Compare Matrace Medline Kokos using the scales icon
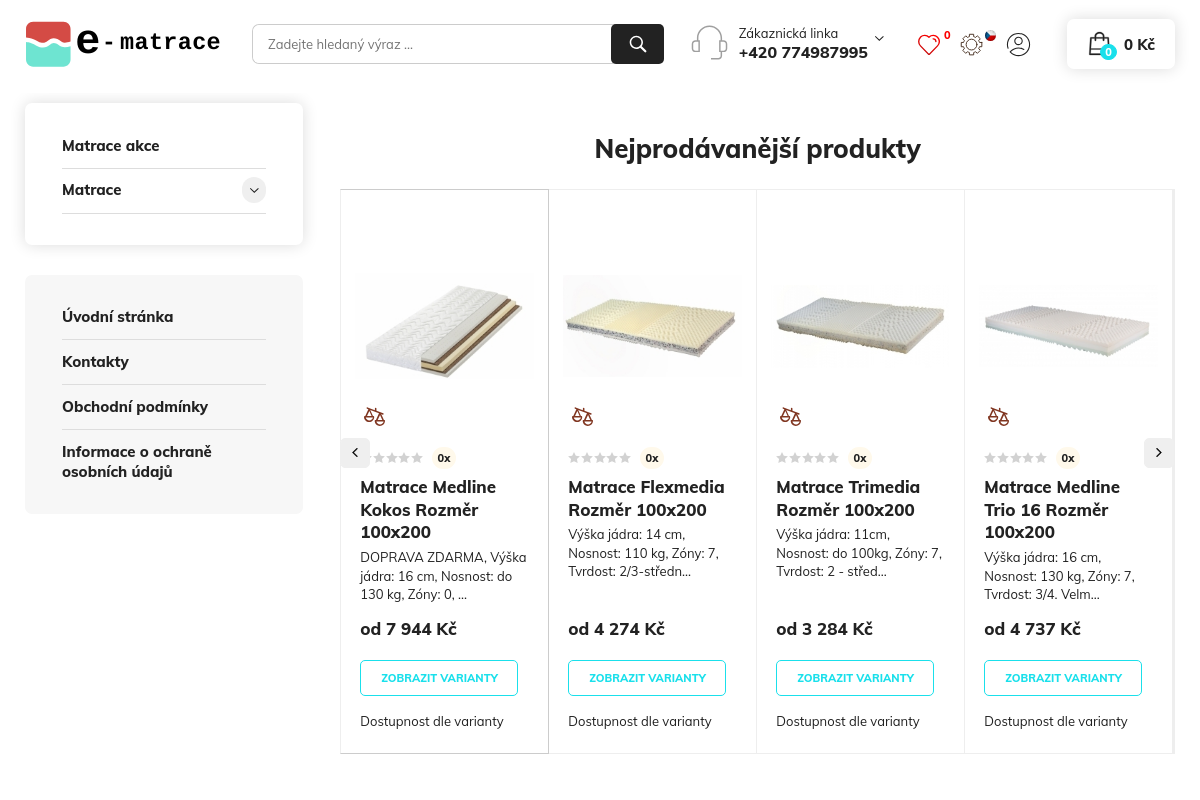Image resolution: width=1200 pixels, height=800 pixels. pyautogui.click(x=374, y=416)
